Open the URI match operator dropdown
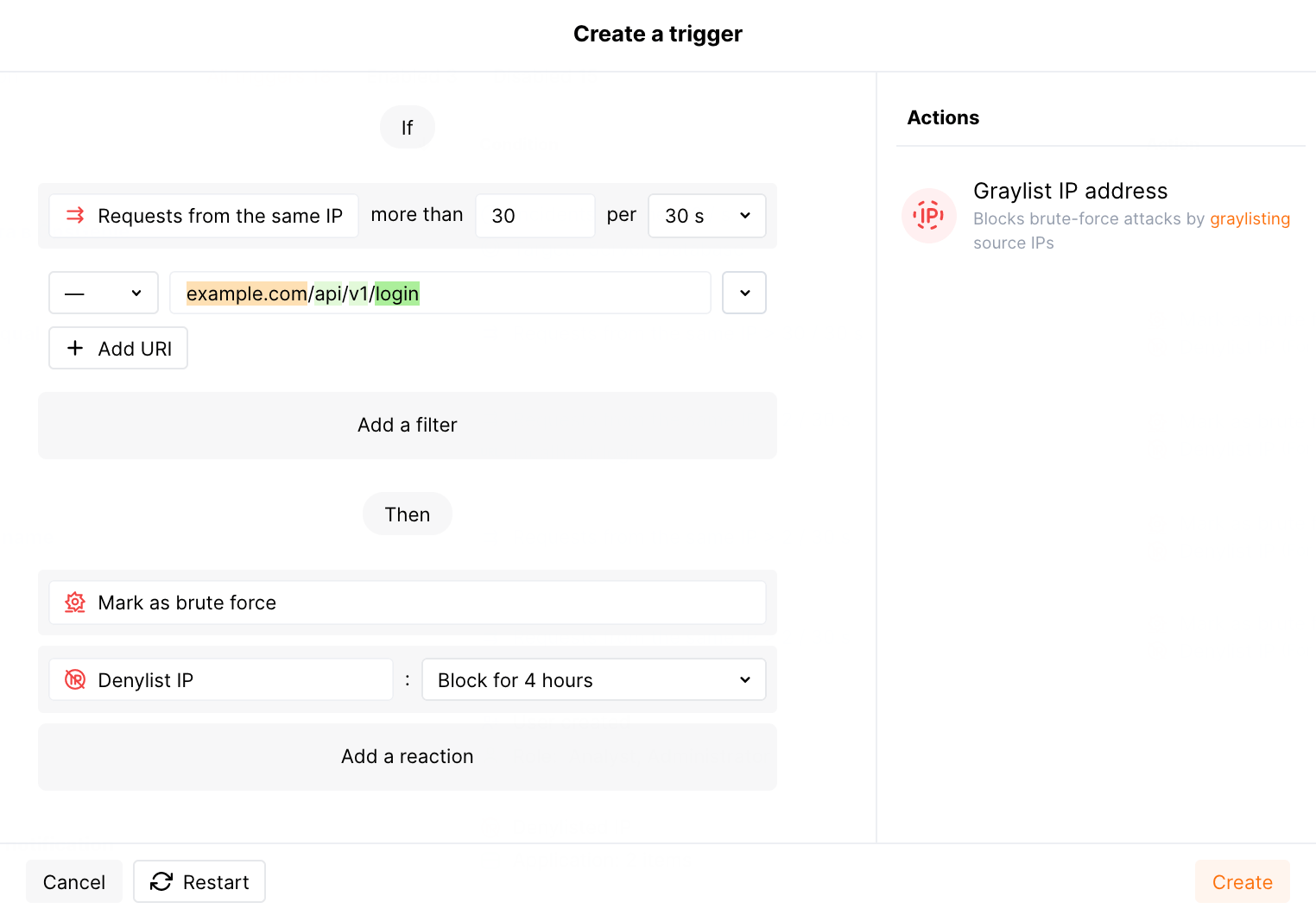This screenshot has height=915, width=1316. pyautogui.click(x=103, y=293)
